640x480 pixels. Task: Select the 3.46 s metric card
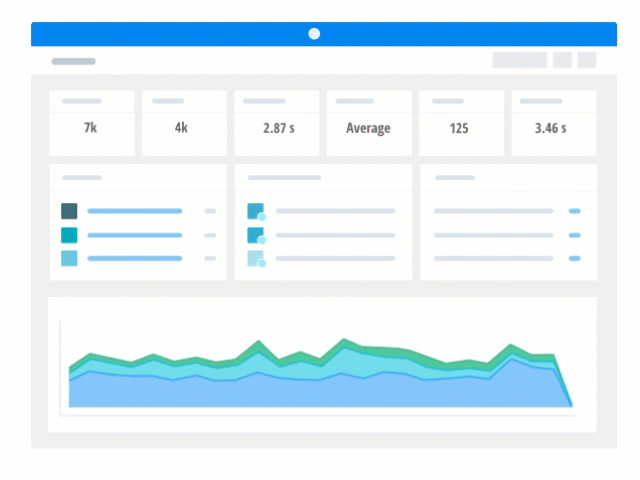click(554, 123)
